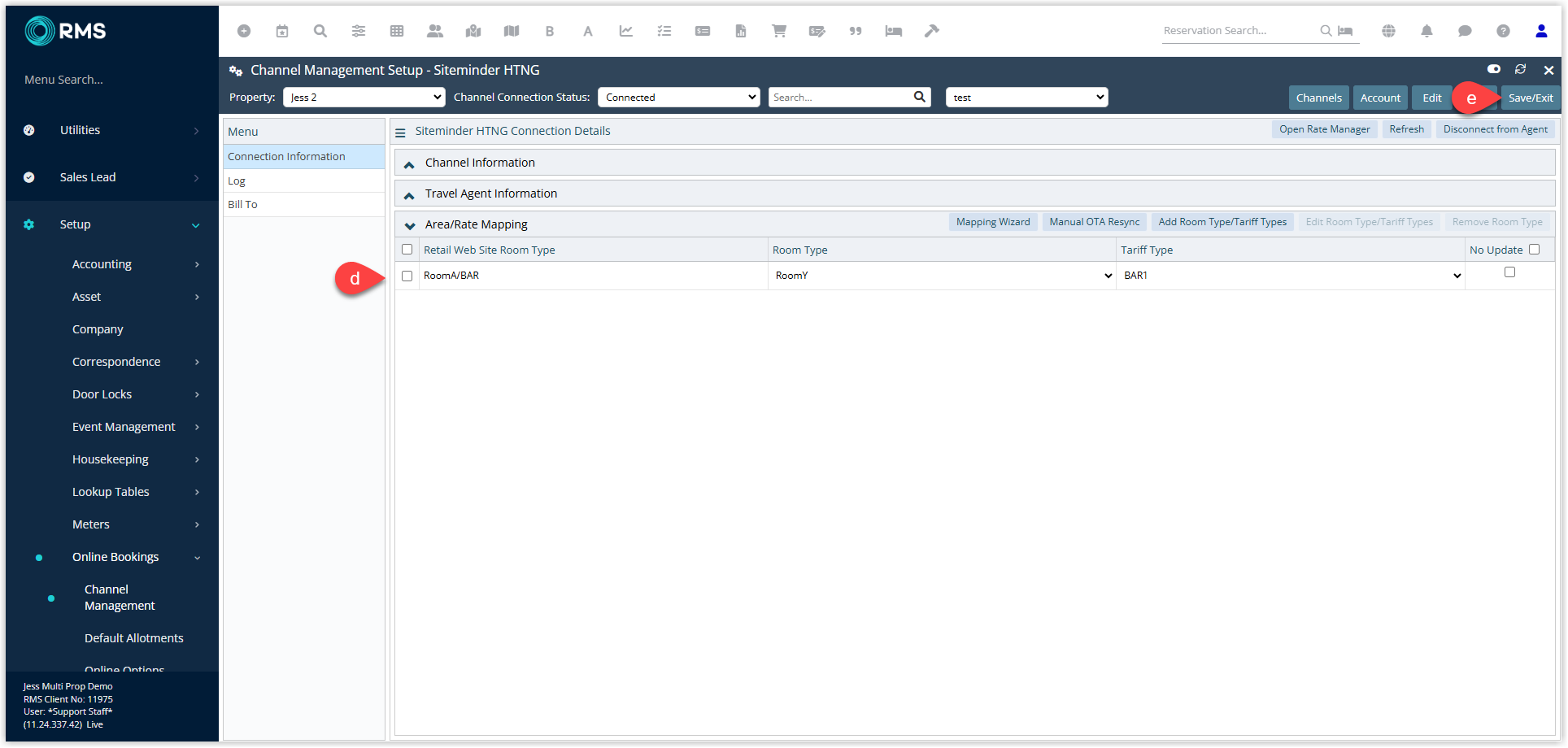Image resolution: width=1568 pixels, height=748 pixels.
Task: Click the hammer maintenance icon in the toolbar
Action: [932, 31]
